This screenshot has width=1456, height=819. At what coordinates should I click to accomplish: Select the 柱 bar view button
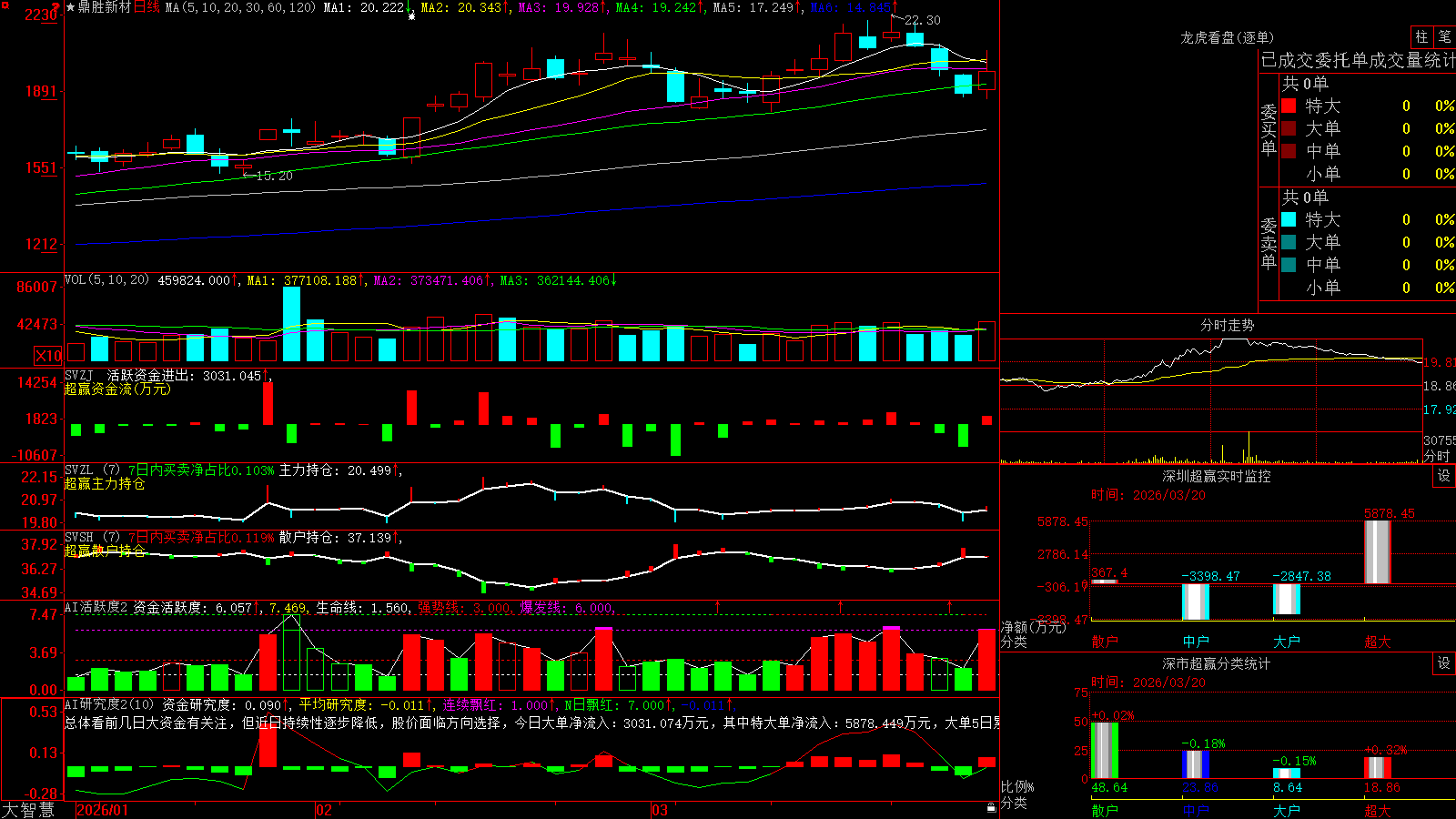coord(1421,37)
